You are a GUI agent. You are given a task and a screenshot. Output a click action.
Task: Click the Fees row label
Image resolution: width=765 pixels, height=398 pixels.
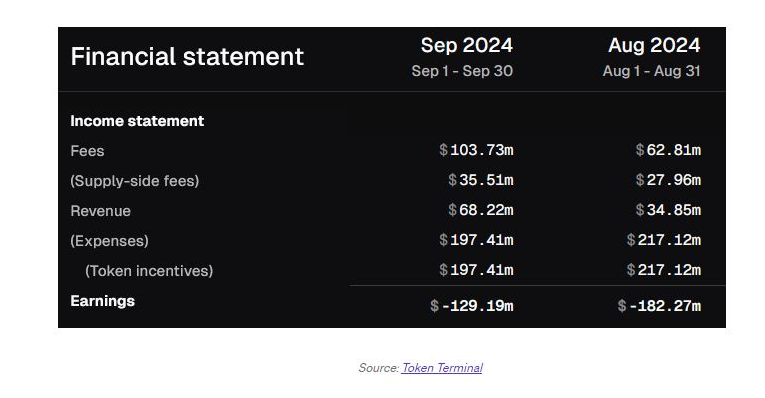pos(87,151)
